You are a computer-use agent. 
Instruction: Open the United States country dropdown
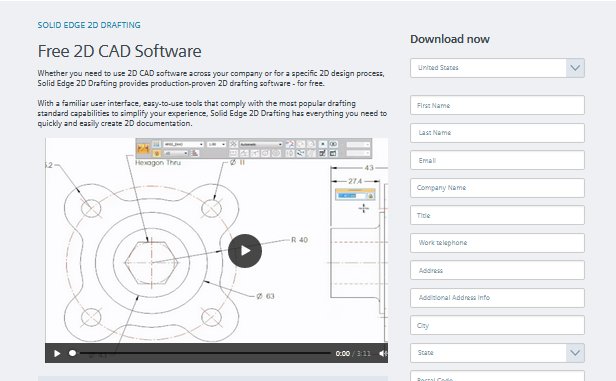(497, 68)
